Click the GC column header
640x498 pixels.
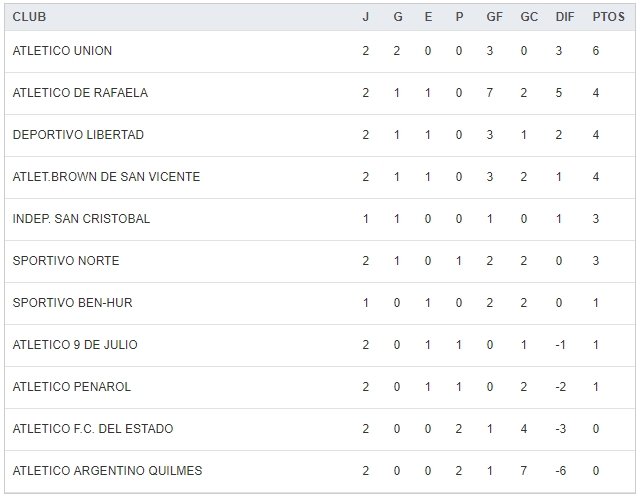pyautogui.click(x=528, y=17)
